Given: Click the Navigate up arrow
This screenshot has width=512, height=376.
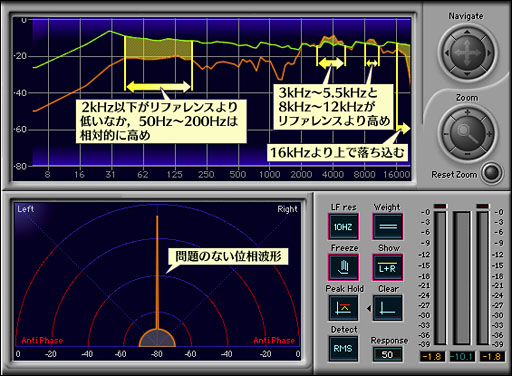Looking at the screenshot, I should point(467,32).
